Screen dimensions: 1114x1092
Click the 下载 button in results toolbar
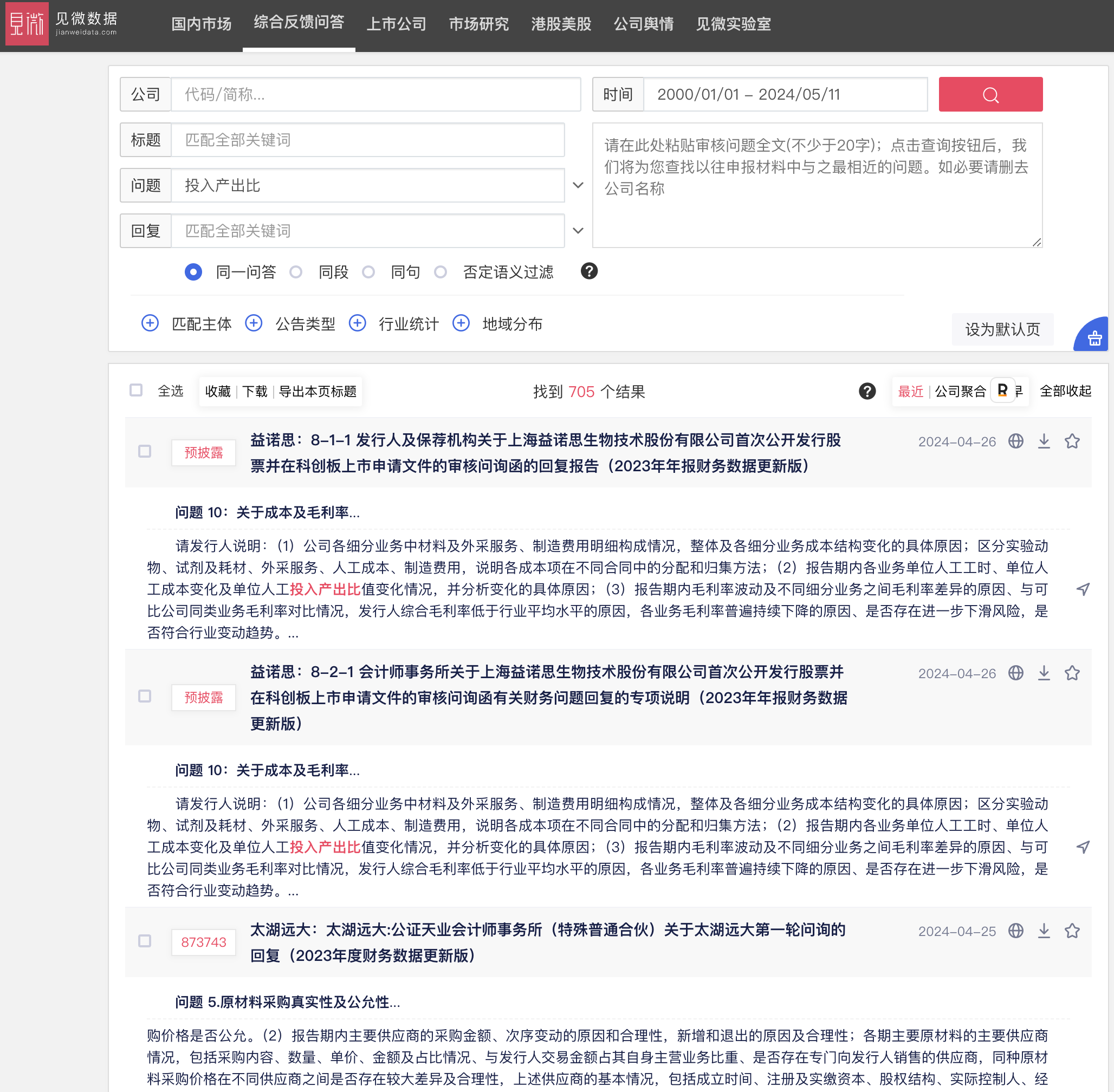pos(255,391)
